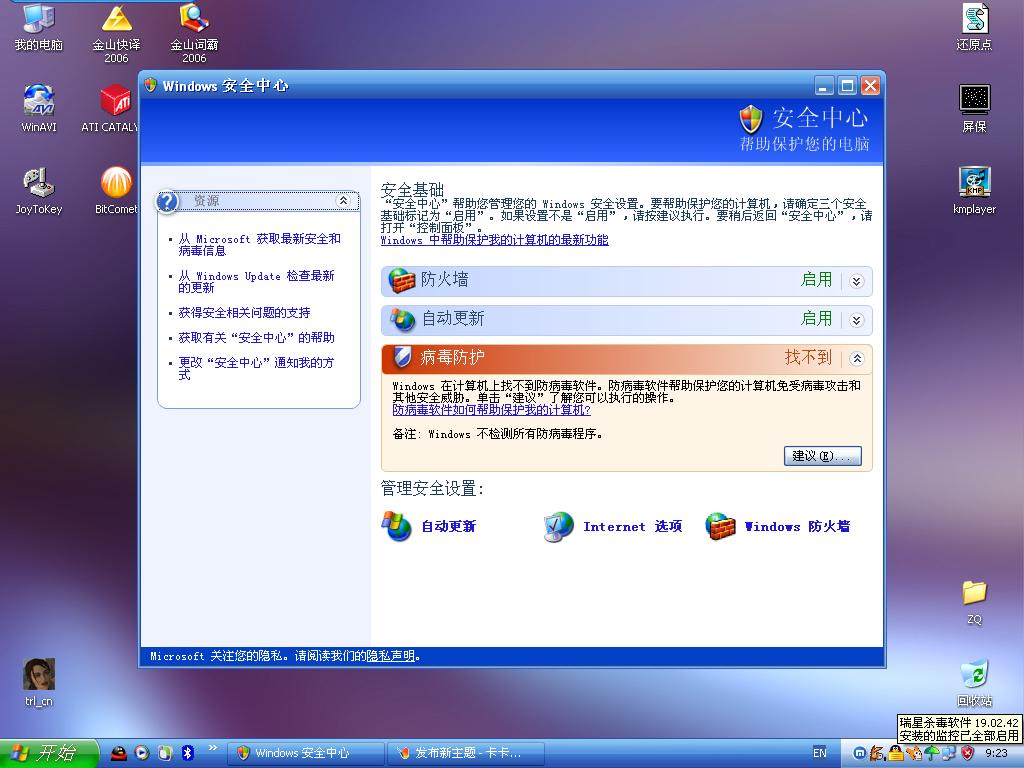The height and width of the screenshot is (768, 1024).
Task: Click the question-mark icon in 资源 panel
Action: 167,201
